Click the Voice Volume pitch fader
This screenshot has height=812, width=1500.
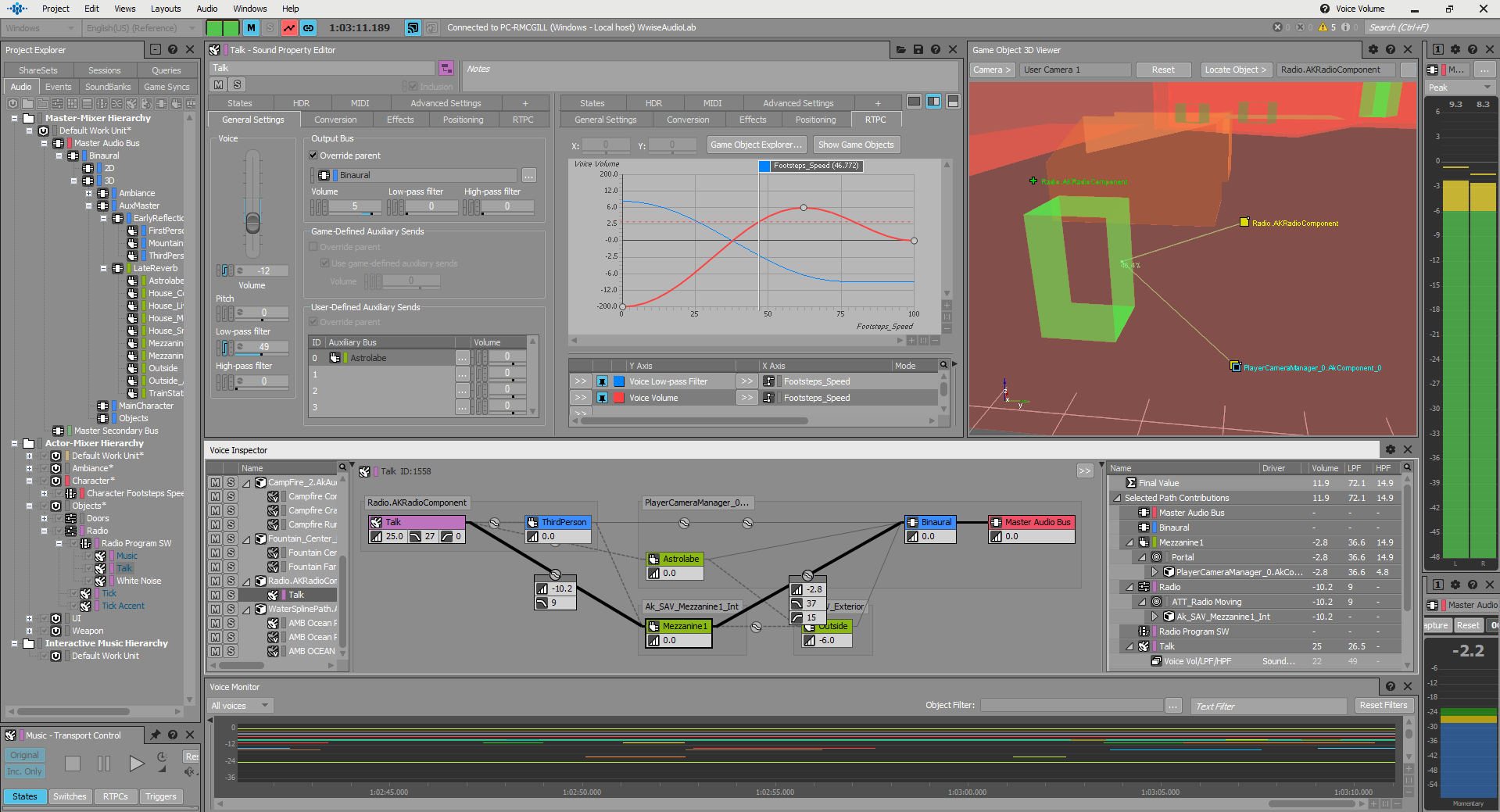point(252,221)
